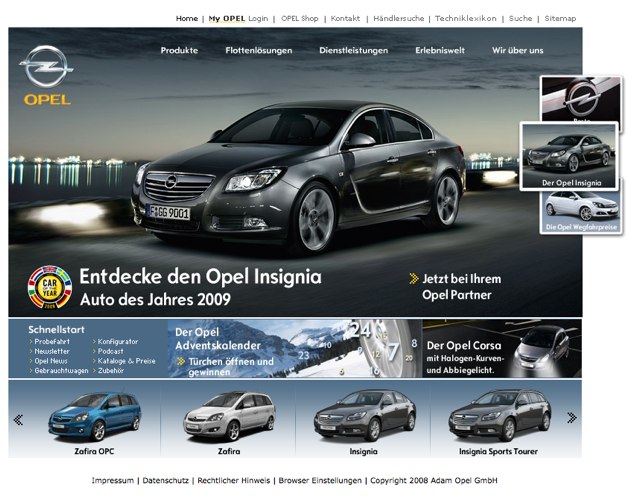Expand the Erlebniswelt navigation menu
The image size is (630, 499).
coord(441,50)
